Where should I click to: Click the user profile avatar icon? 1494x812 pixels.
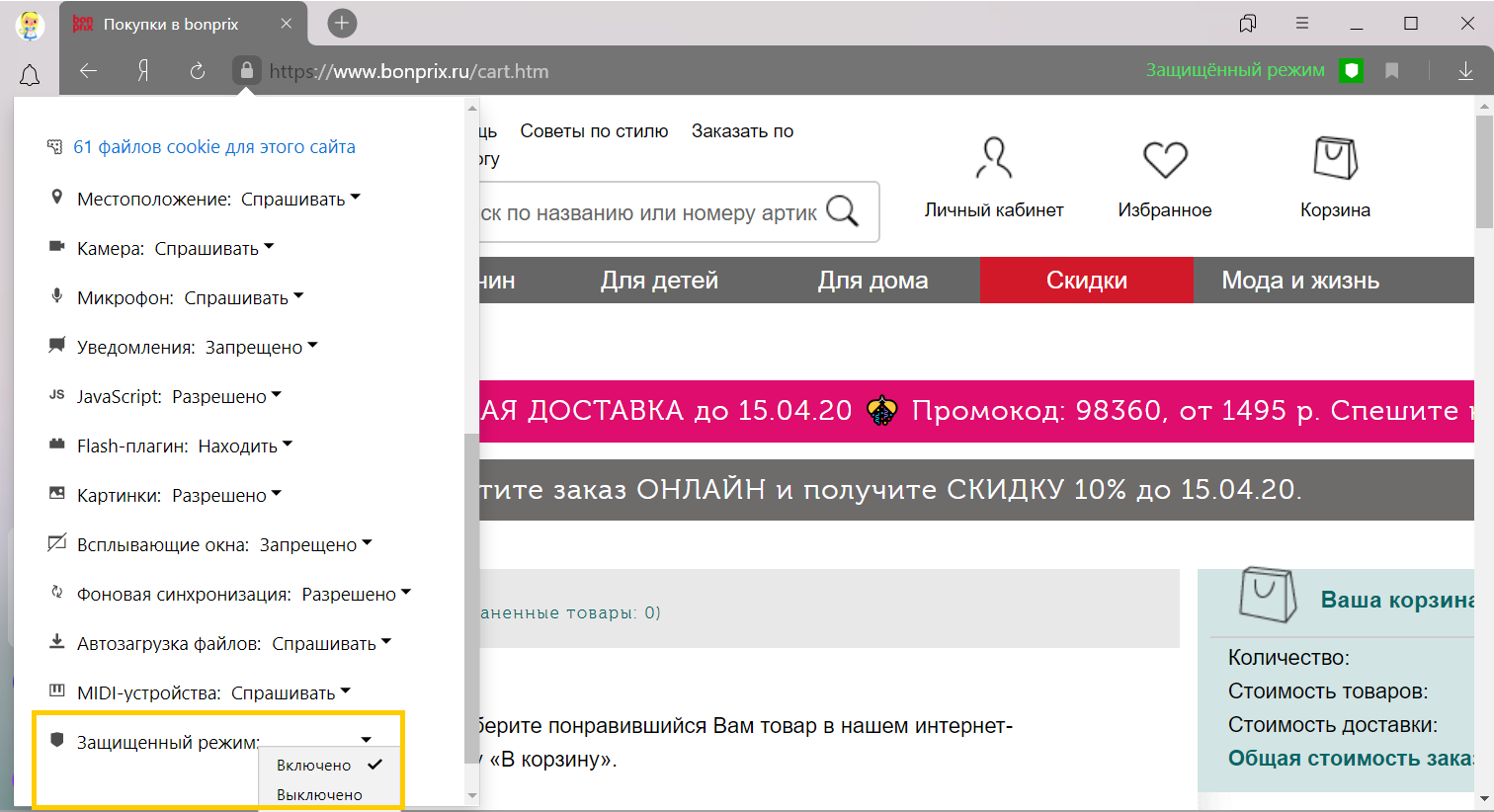tap(30, 25)
